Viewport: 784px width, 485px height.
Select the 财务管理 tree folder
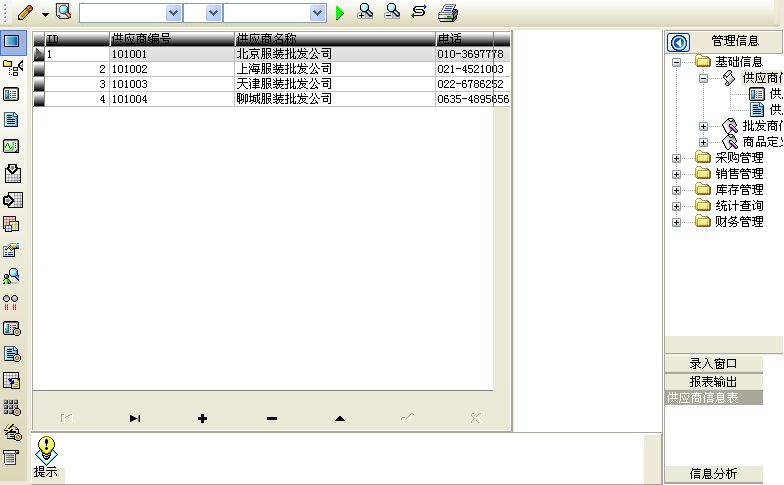coord(739,222)
